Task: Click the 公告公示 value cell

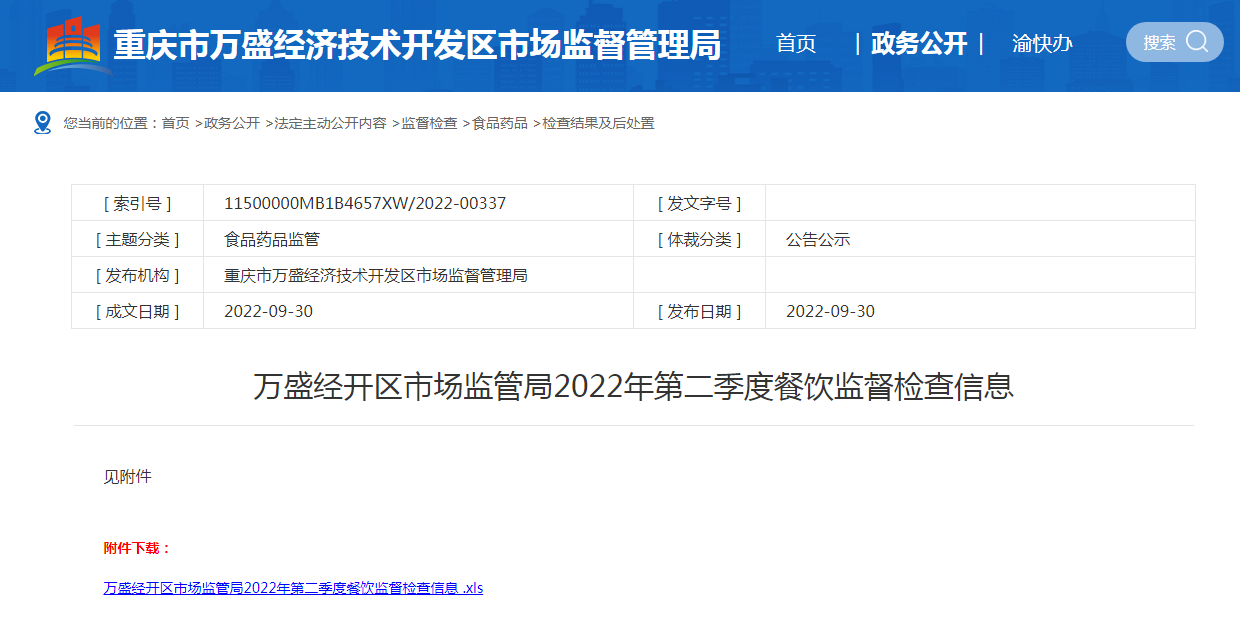Action: tap(980, 239)
